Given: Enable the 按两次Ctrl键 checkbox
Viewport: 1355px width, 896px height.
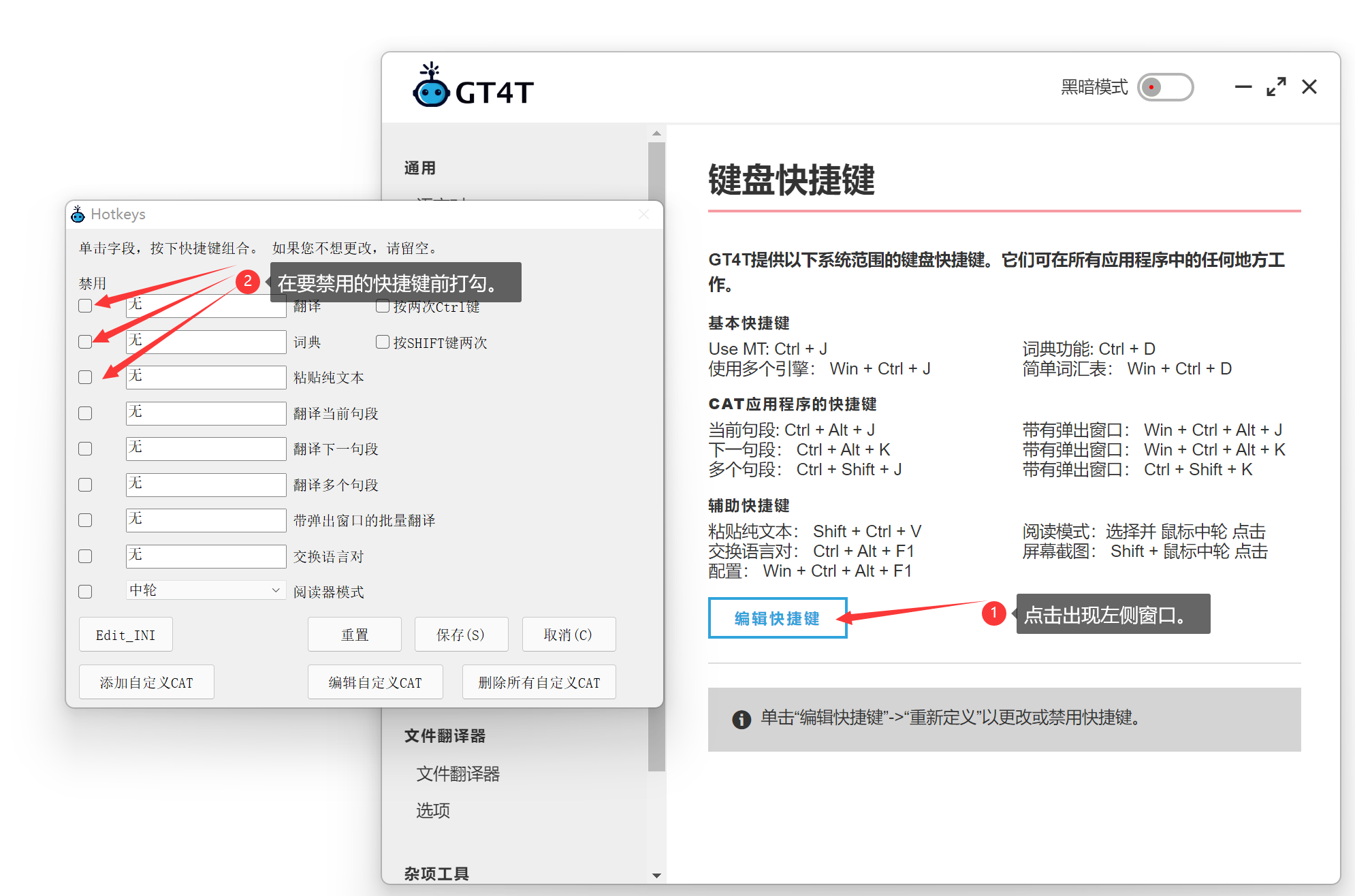Looking at the screenshot, I should pyautogui.click(x=383, y=306).
